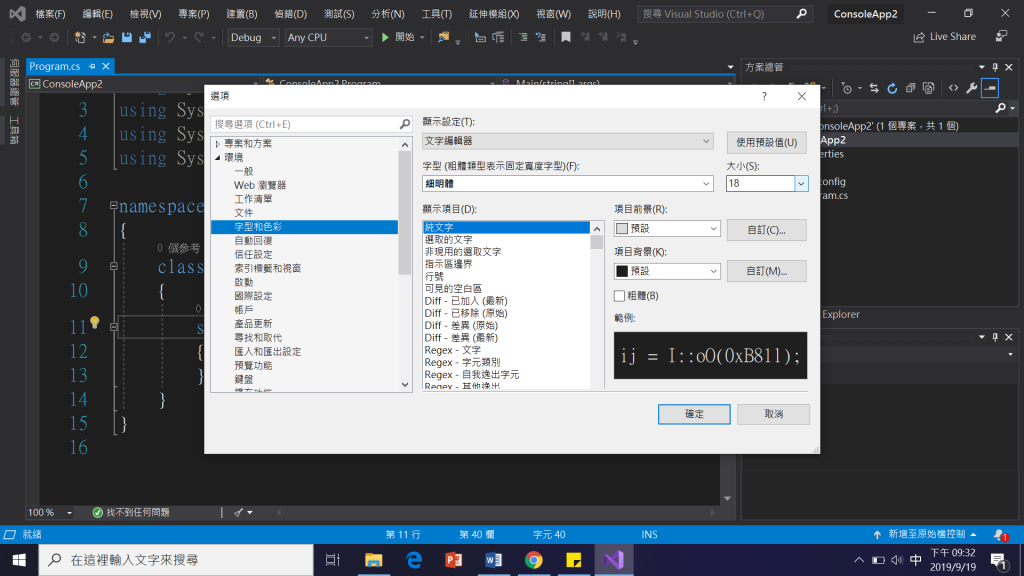Pin the Program.cs tab
Image resolution: width=1024 pixels, height=576 pixels.
click(x=92, y=66)
